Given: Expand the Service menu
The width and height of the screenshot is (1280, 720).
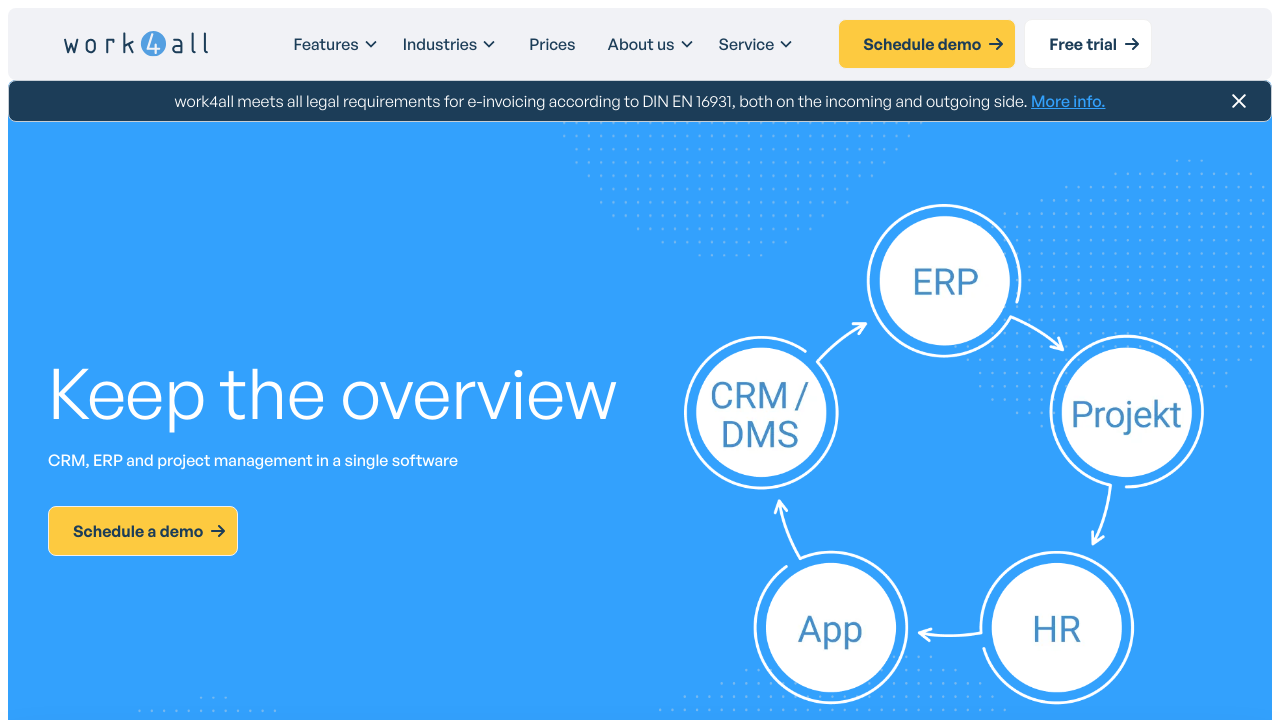Looking at the screenshot, I should (755, 44).
